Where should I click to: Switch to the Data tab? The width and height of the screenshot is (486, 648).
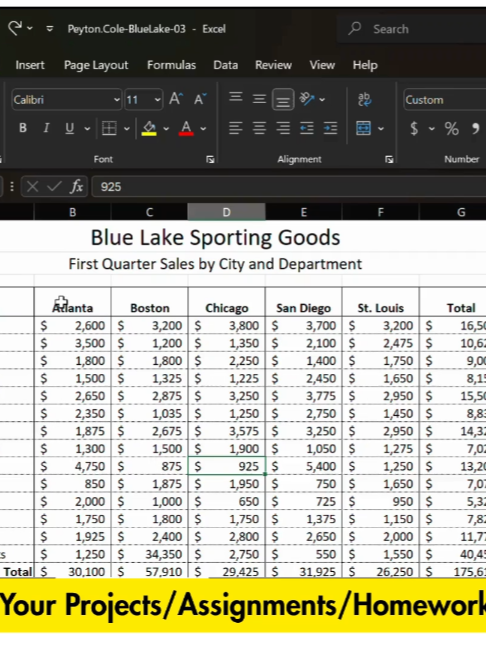(225, 65)
